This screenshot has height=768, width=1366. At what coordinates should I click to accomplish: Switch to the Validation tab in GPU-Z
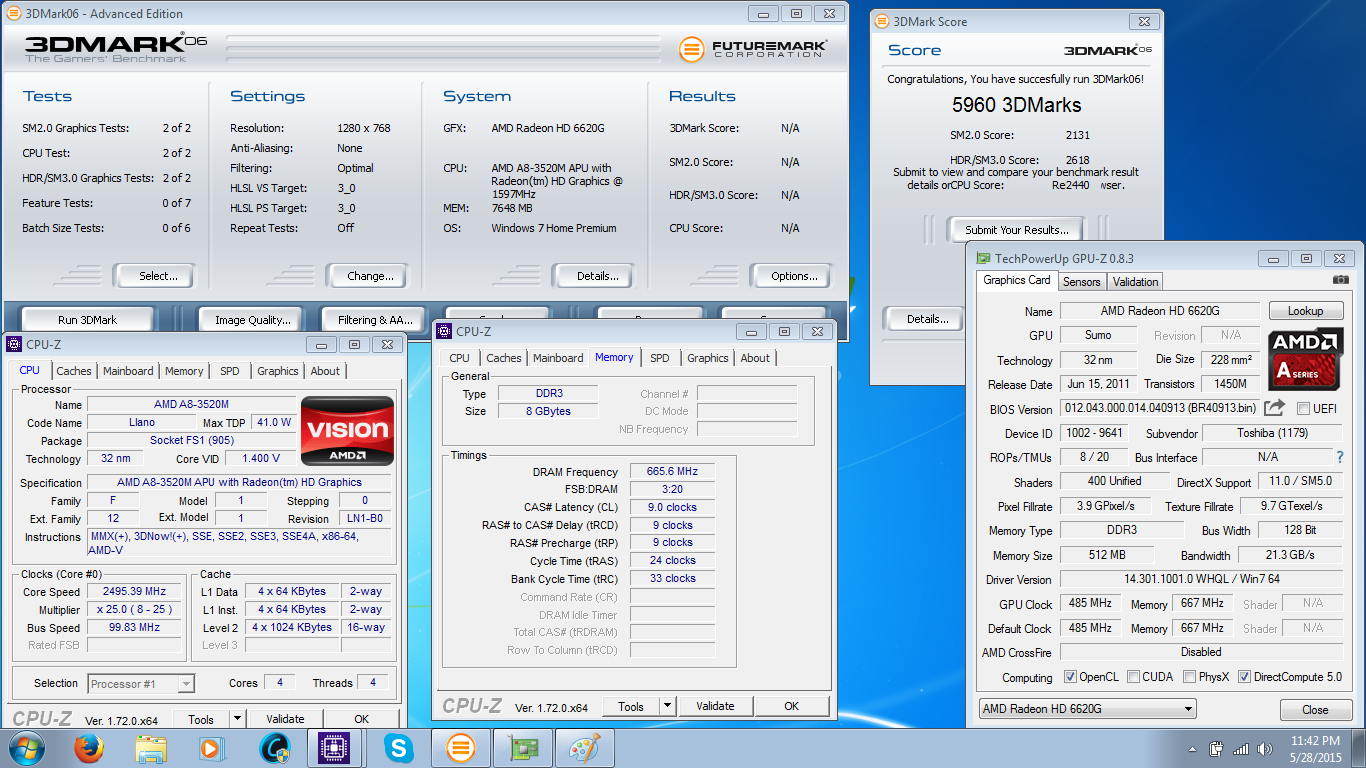[x=1135, y=282]
